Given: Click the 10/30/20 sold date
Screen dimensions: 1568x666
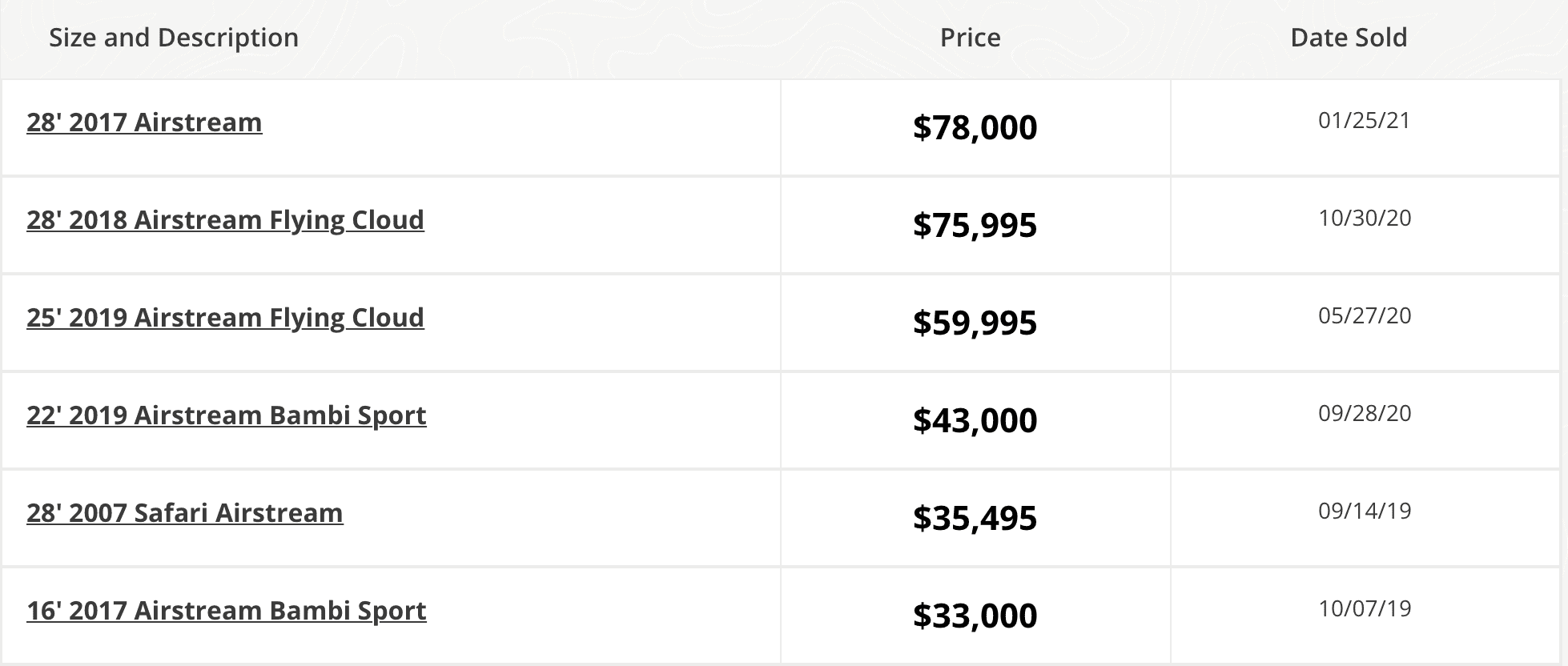Looking at the screenshot, I should tap(1365, 219).
